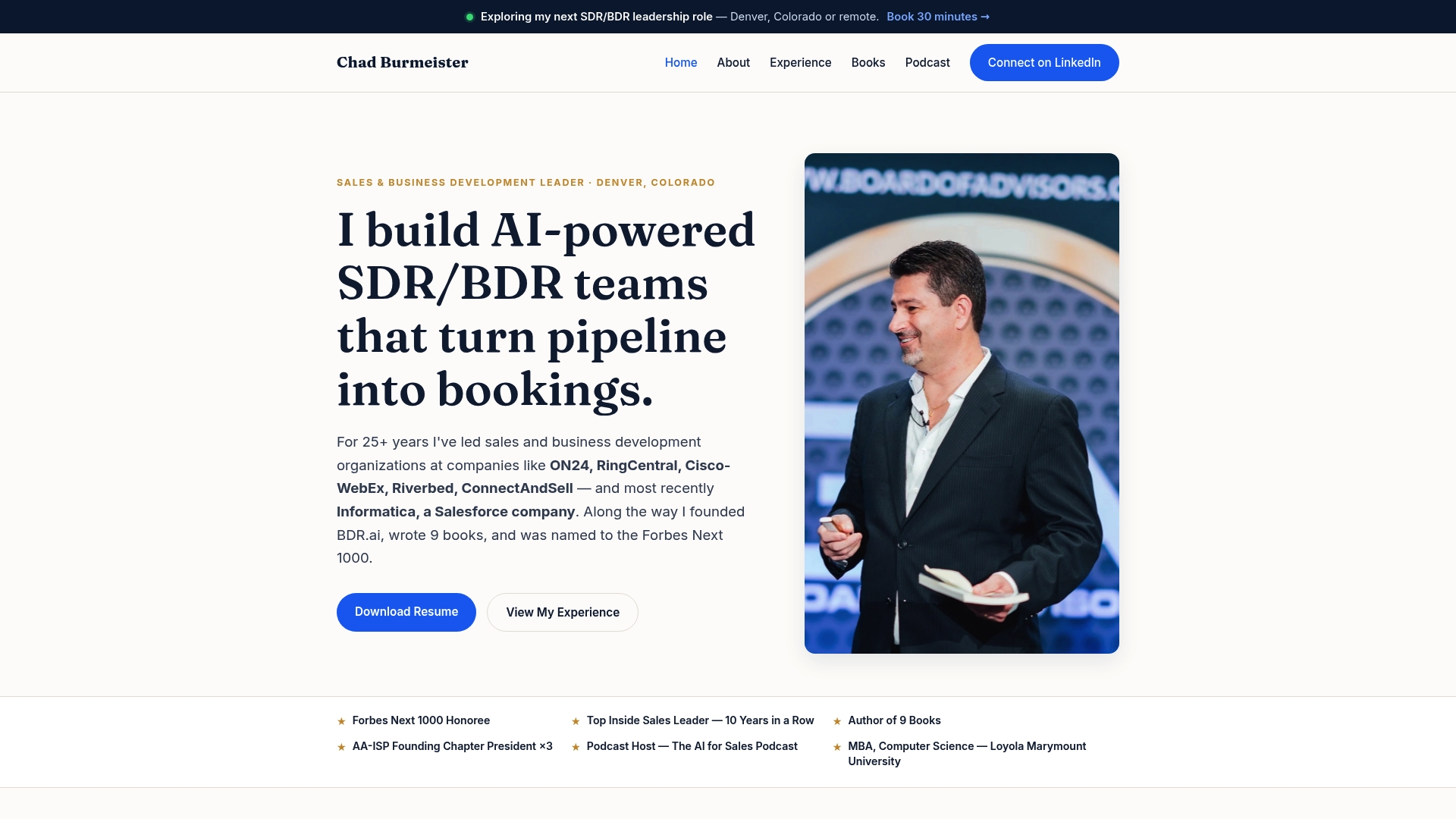Select the Home nav item

coord(681,62)
